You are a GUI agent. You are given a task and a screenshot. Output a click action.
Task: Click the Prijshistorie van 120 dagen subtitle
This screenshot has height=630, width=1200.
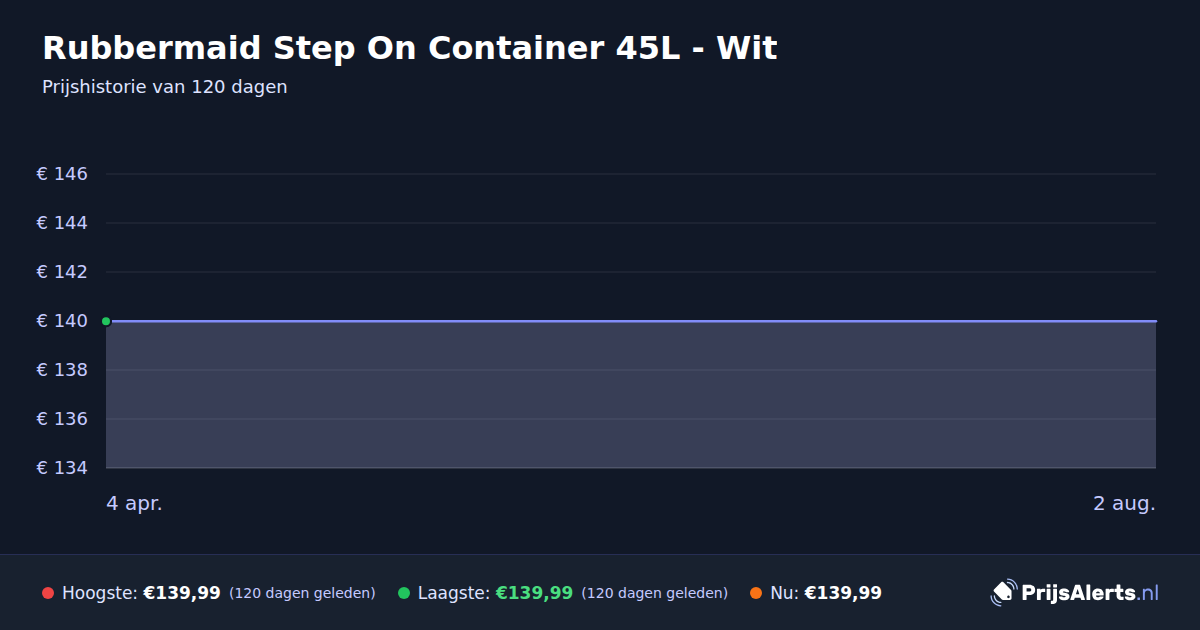pyautogui.click(x=165, y=87)
